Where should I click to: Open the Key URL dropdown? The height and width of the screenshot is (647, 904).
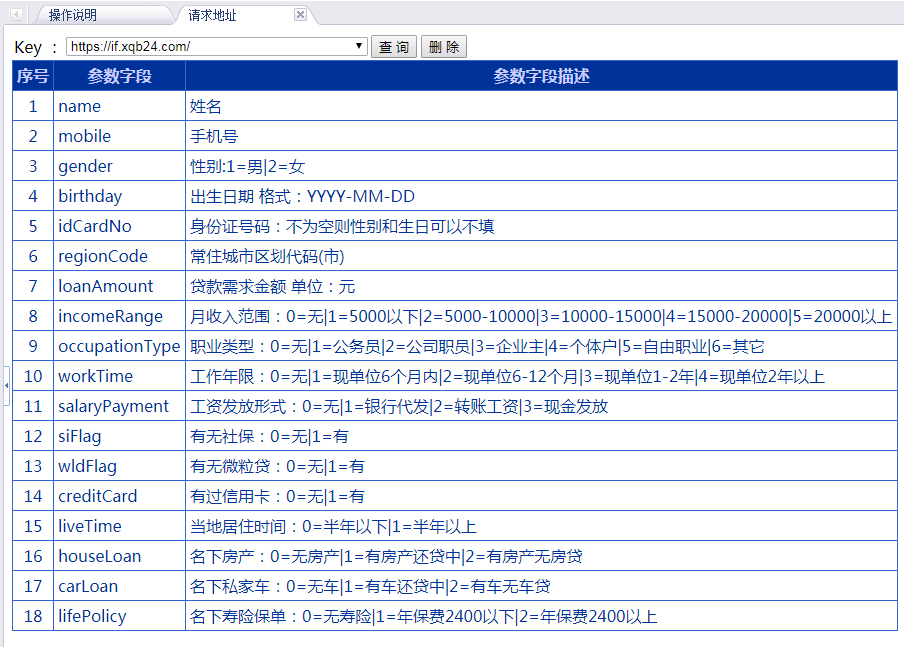coord(360,47)
